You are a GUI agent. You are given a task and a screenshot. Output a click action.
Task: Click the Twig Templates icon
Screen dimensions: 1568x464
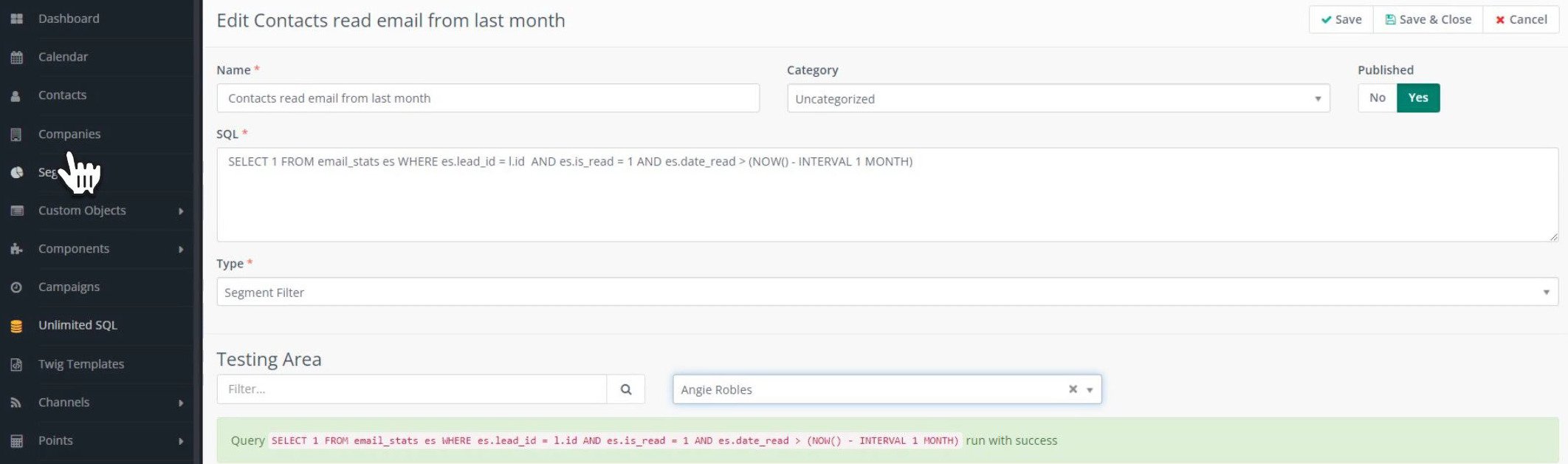point(16,364)
